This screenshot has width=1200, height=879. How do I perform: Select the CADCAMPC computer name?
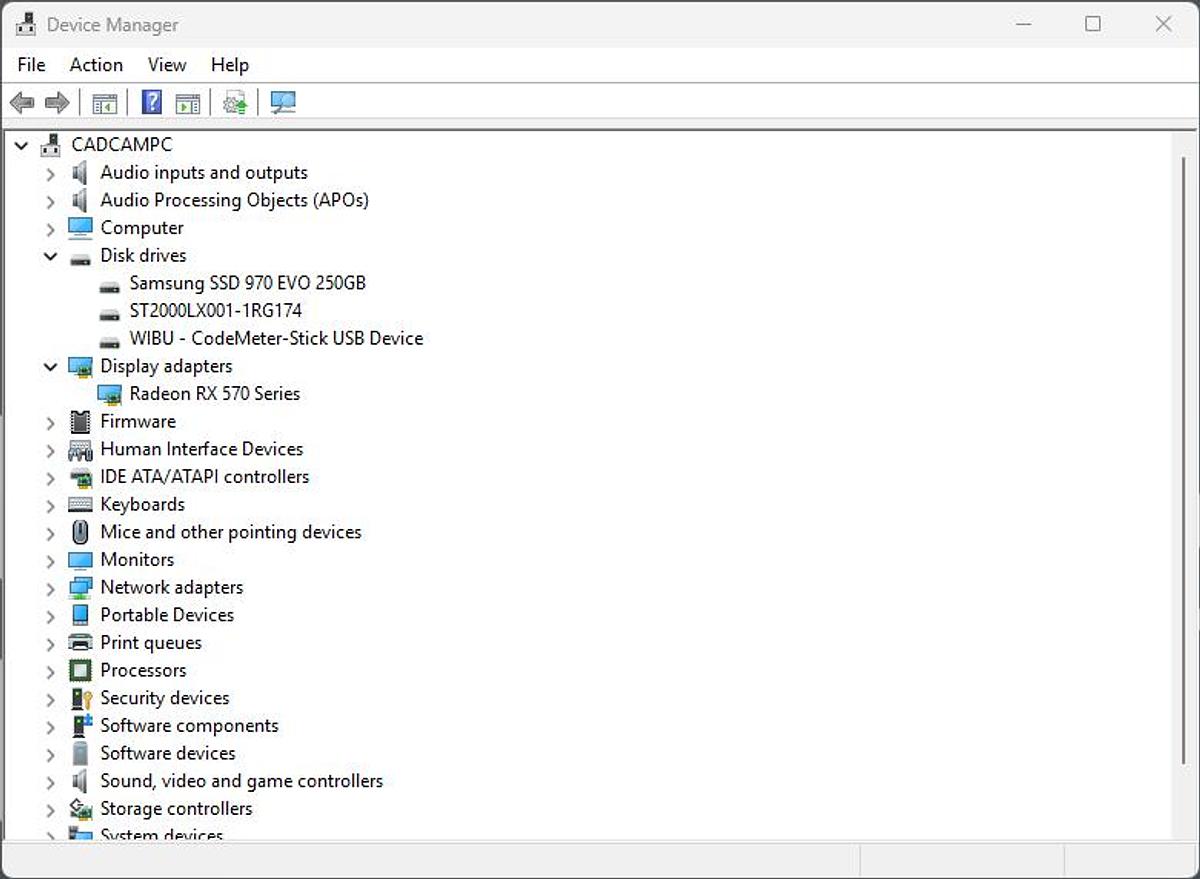click(122, 145)
